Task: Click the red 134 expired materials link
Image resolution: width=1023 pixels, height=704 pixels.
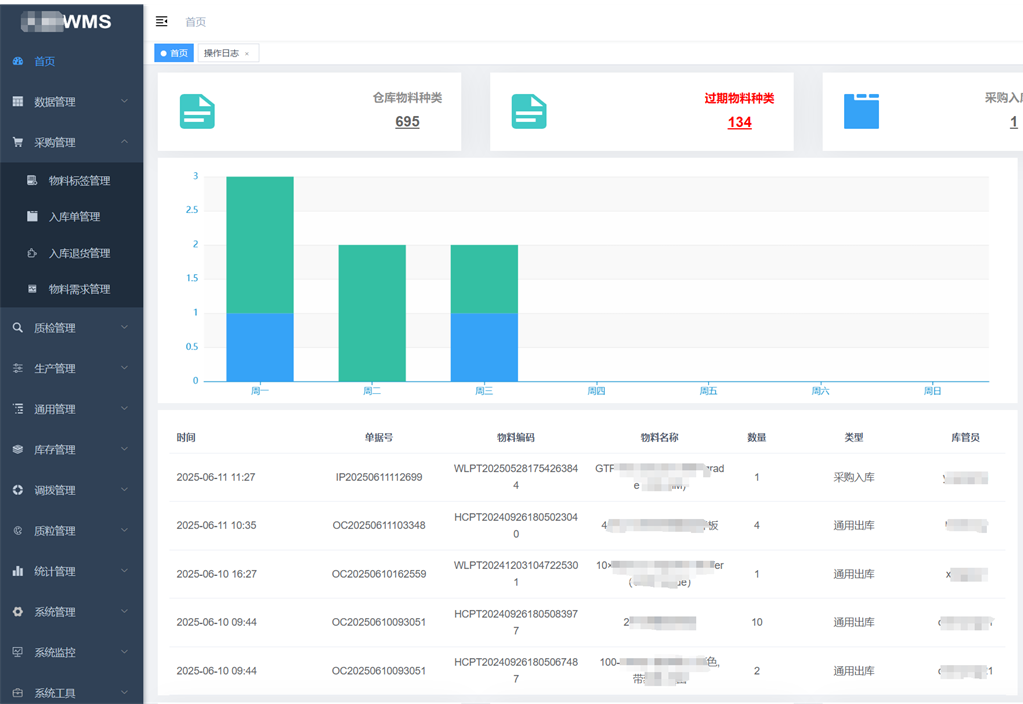Action: (x=739, y=122)
